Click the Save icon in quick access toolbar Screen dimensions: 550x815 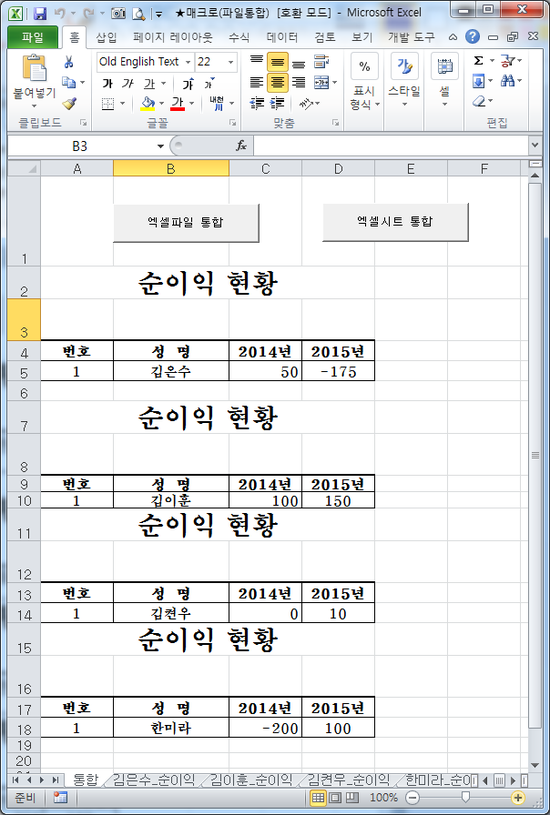41,13
